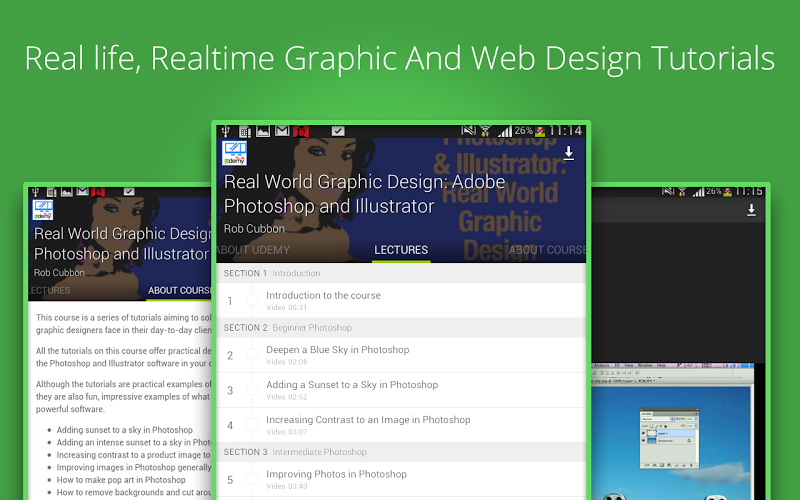Tap the download icon in right phone toolbar

[x=751, y=210]
